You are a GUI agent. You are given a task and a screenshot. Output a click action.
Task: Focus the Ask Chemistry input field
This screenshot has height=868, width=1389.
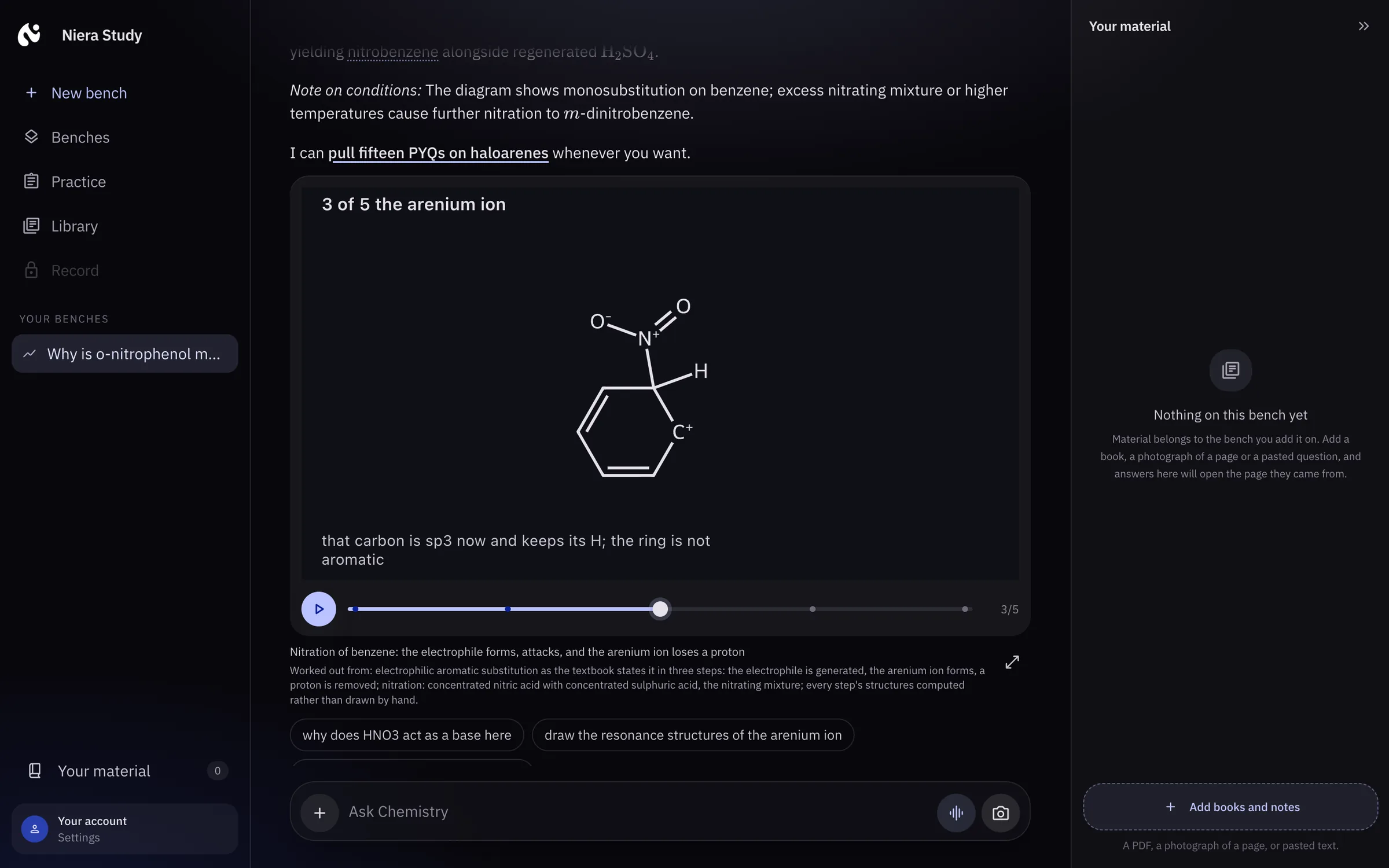[637, 812]
